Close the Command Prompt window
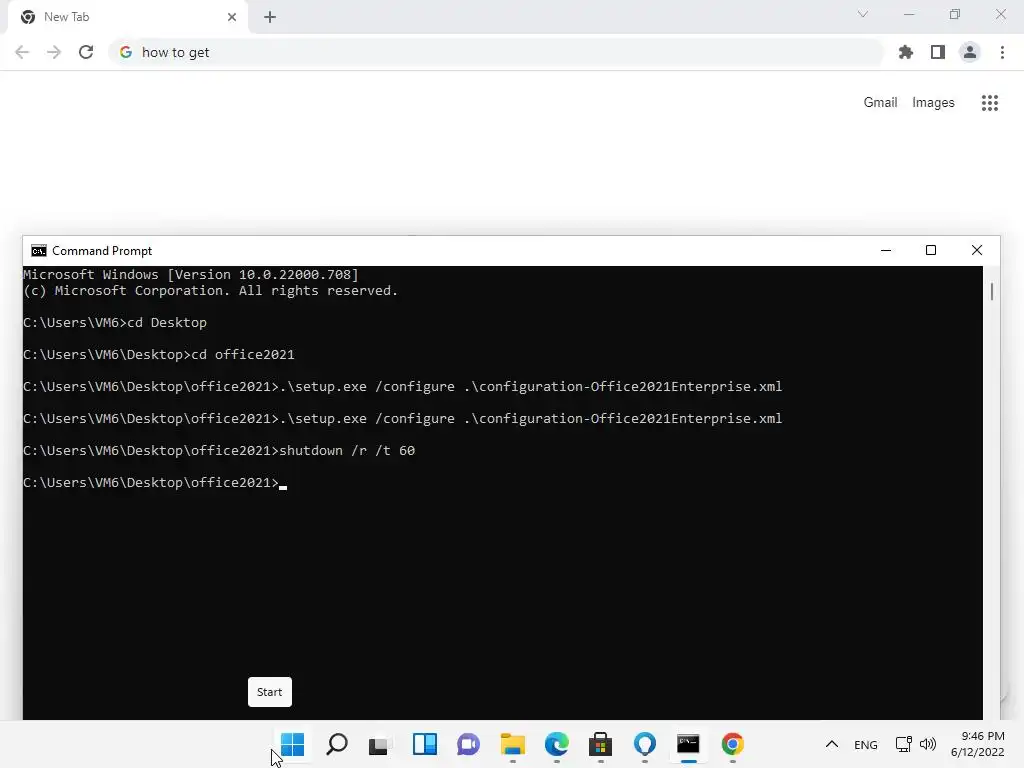The width and height of the screenshot is (1024, 768). 976,250
